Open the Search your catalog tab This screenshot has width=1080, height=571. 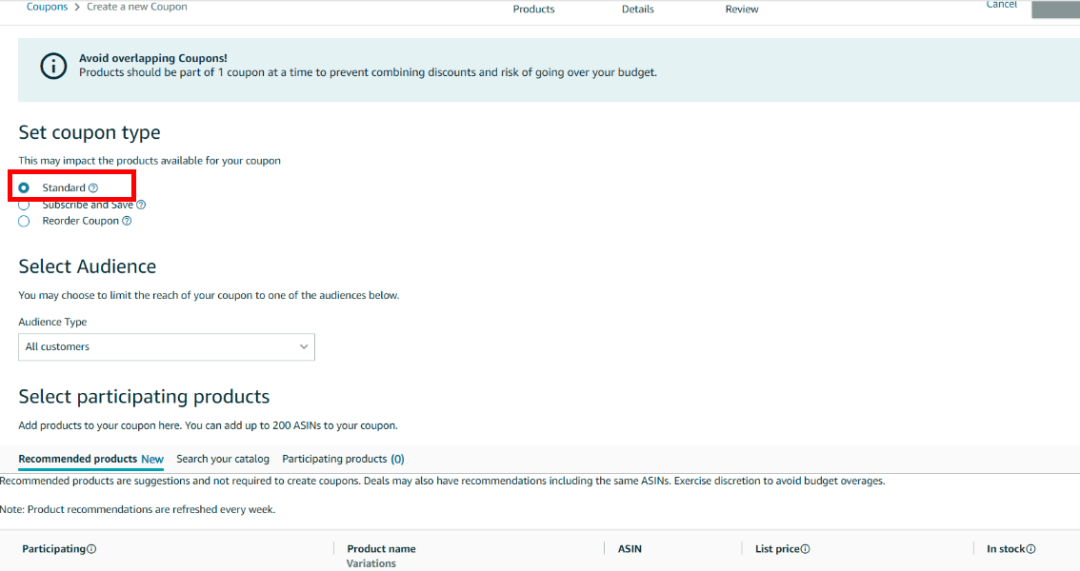click(x=223, y=459)
